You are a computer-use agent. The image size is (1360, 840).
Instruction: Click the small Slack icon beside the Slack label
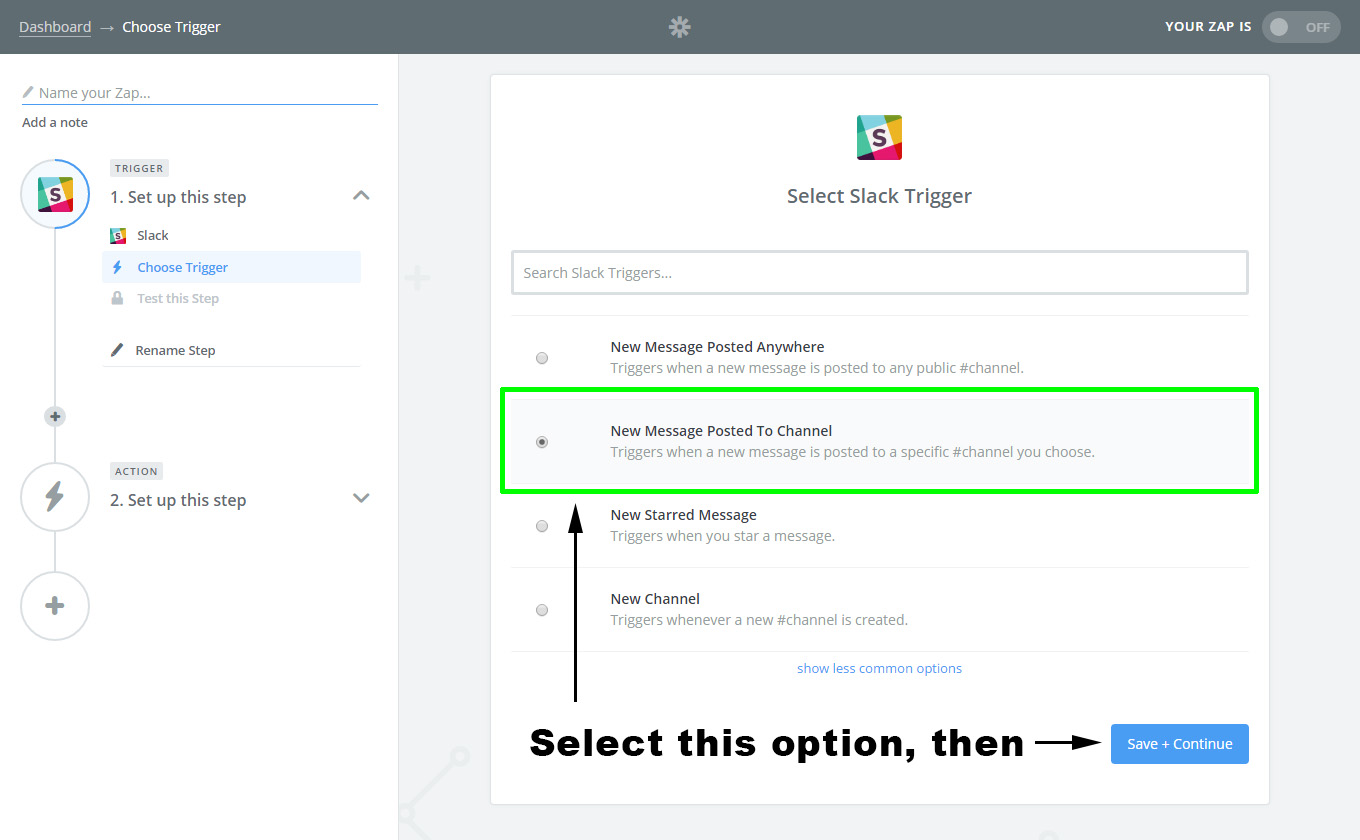(118, 236)
